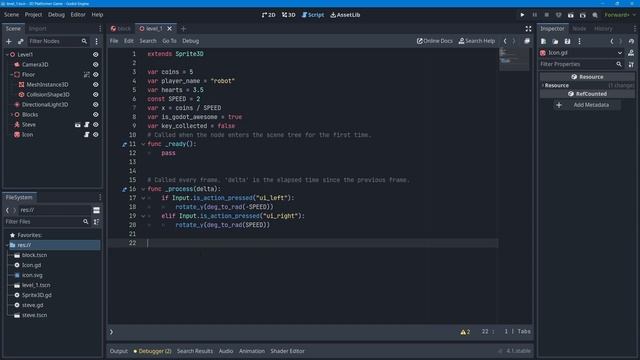Toggle visibility of Floor node
Image resolution: width=640 pixels, height=360 pixels.
point(96,75)
